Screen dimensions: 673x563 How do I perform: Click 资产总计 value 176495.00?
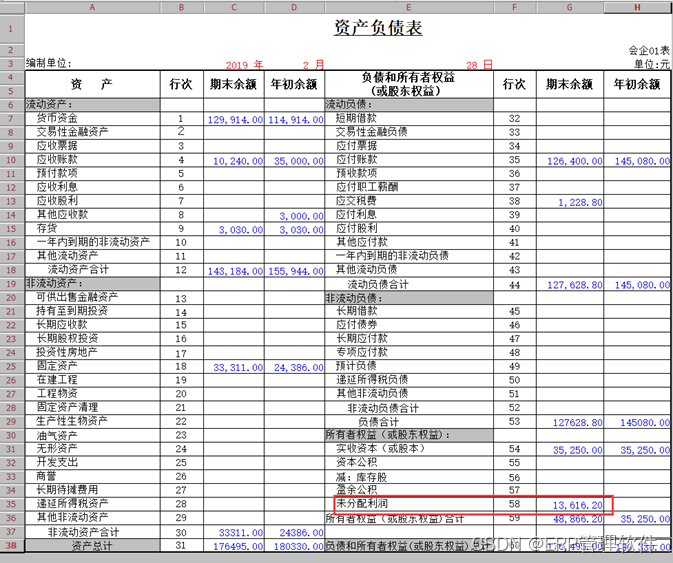pos(238,546)
